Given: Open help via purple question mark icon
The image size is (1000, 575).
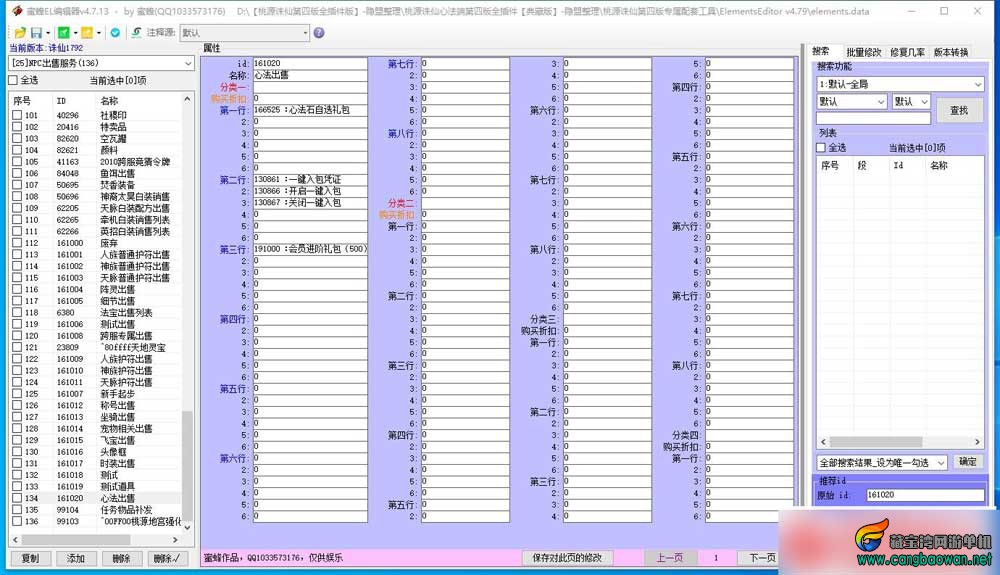Looking at the screenshot, I should tap(319, 33).
